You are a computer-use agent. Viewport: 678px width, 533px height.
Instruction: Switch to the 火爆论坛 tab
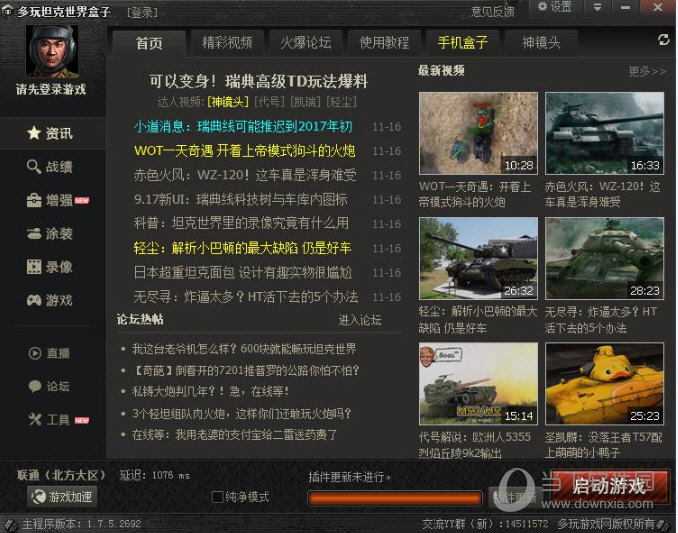(x=306, y=43)
